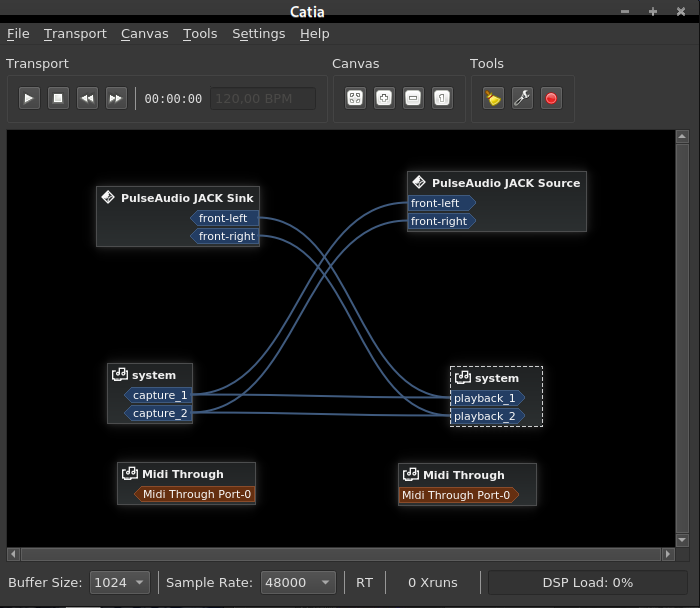Viewport: 700px width, 608px height.
Task: Open the Settings menu
Action: tap(258, 33)
